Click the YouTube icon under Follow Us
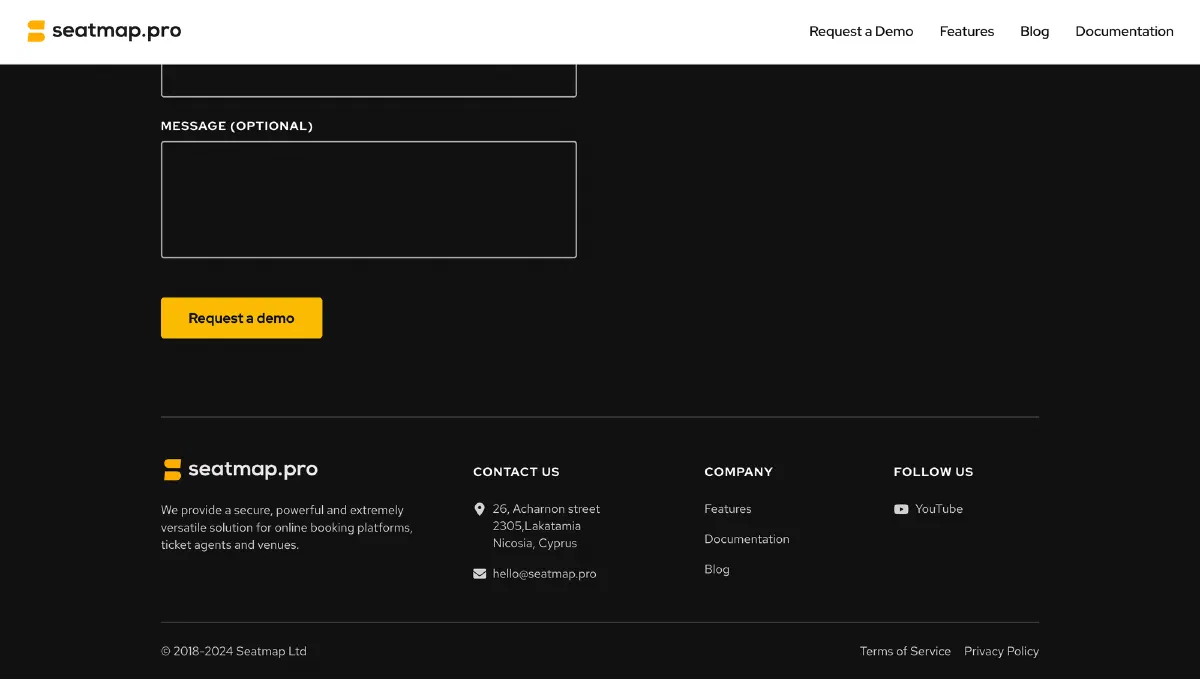 [x=899, y=509]
